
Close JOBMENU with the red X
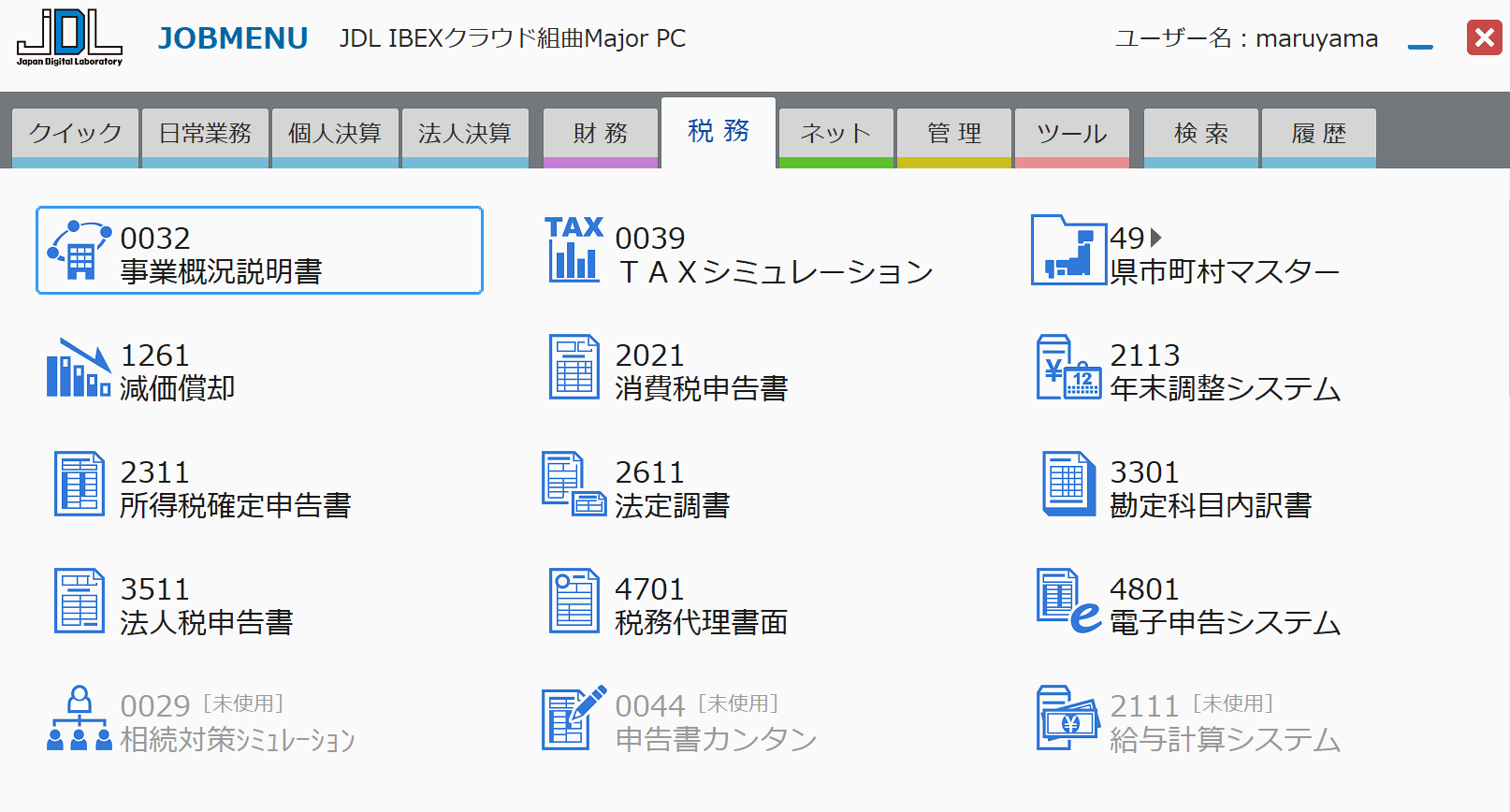1485,37
